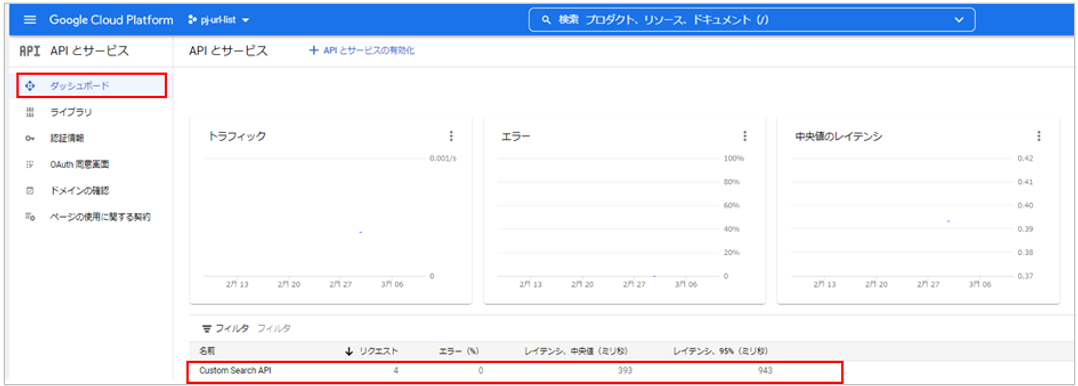1078x386 pixels.
Task: Click the dashboard icon in sidebar
Action: [x=30, y=86]
